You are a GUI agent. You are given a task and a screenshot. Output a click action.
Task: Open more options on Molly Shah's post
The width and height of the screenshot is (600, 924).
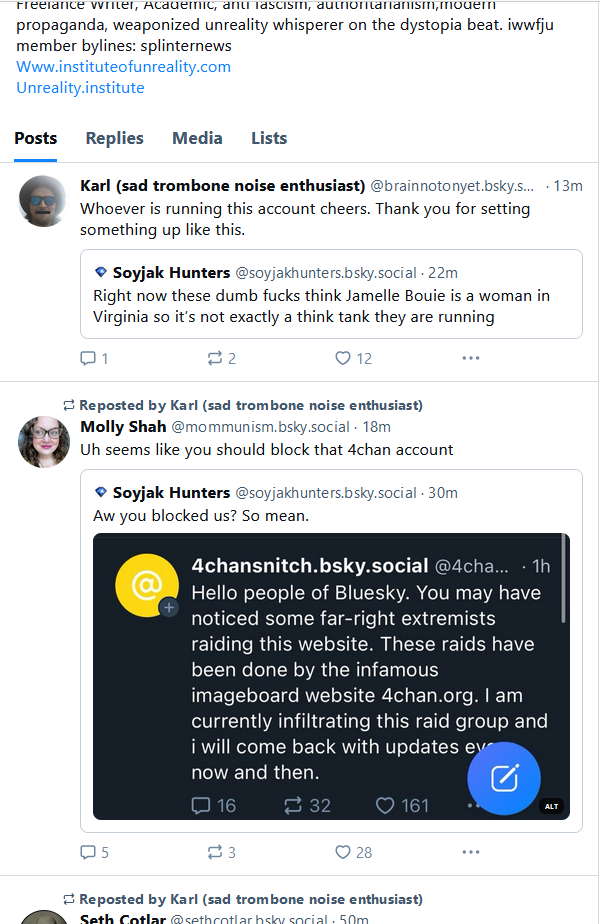(x=471, y=852)
